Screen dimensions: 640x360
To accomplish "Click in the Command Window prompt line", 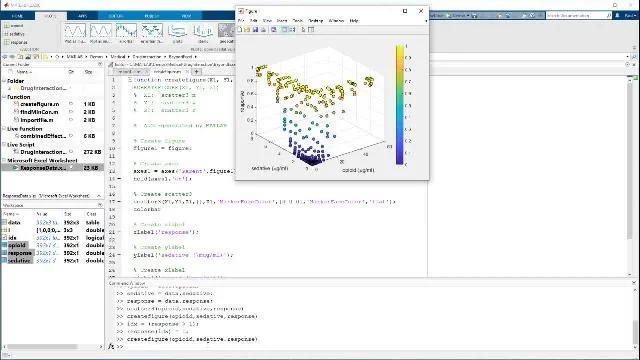I will click(367, 347).
